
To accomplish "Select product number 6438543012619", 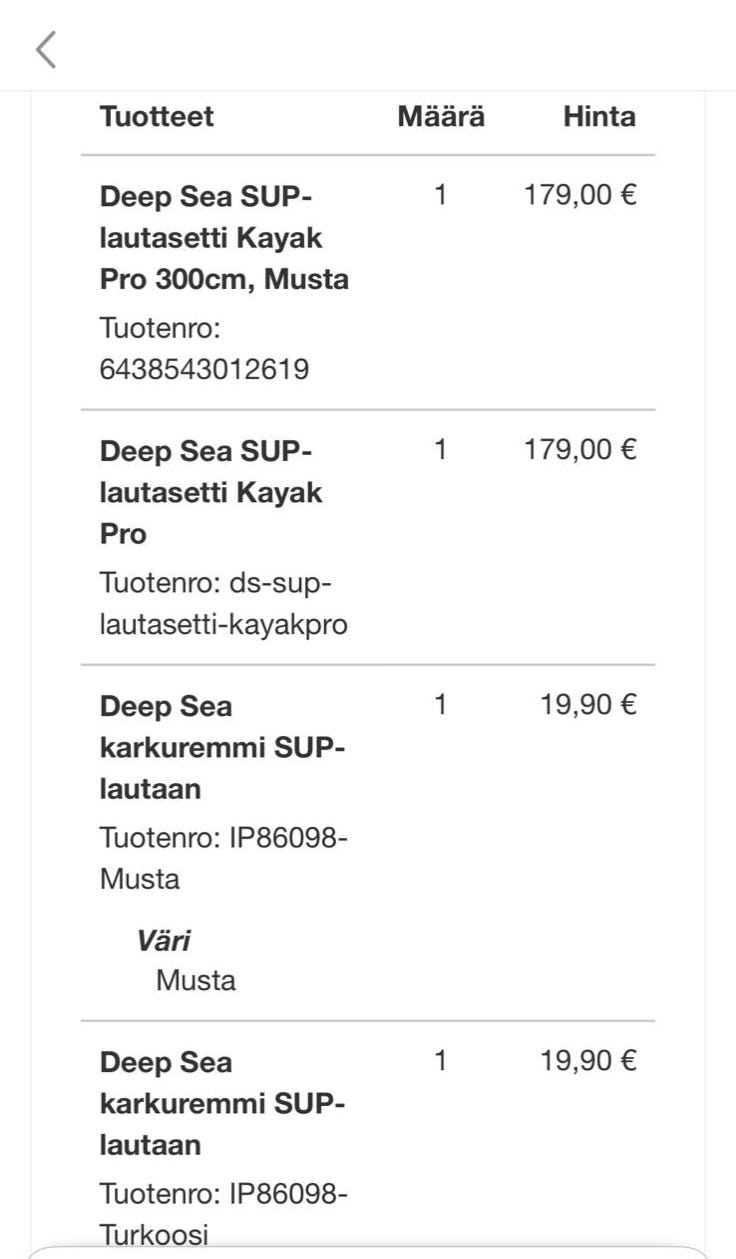I will click(x=204, y=370).
